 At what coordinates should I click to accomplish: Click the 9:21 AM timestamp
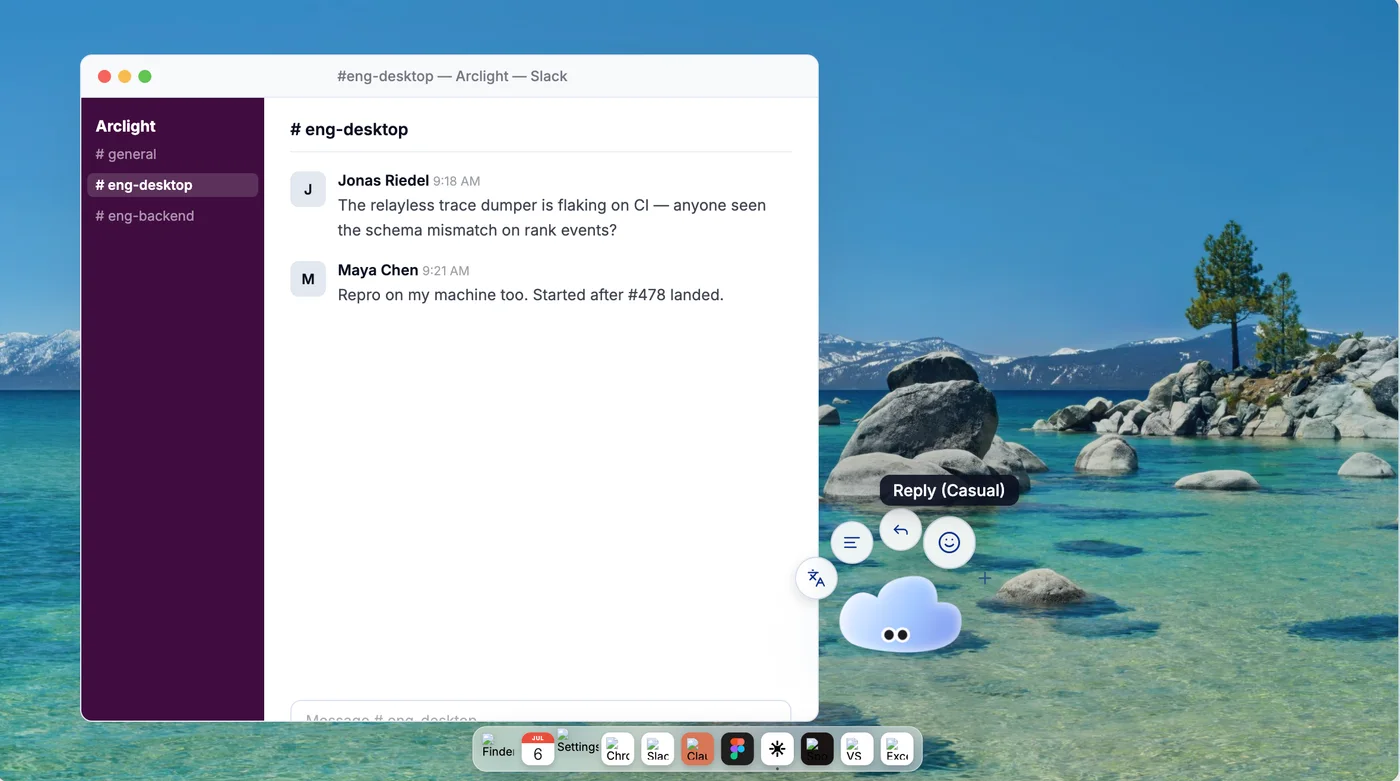[445, 271]
